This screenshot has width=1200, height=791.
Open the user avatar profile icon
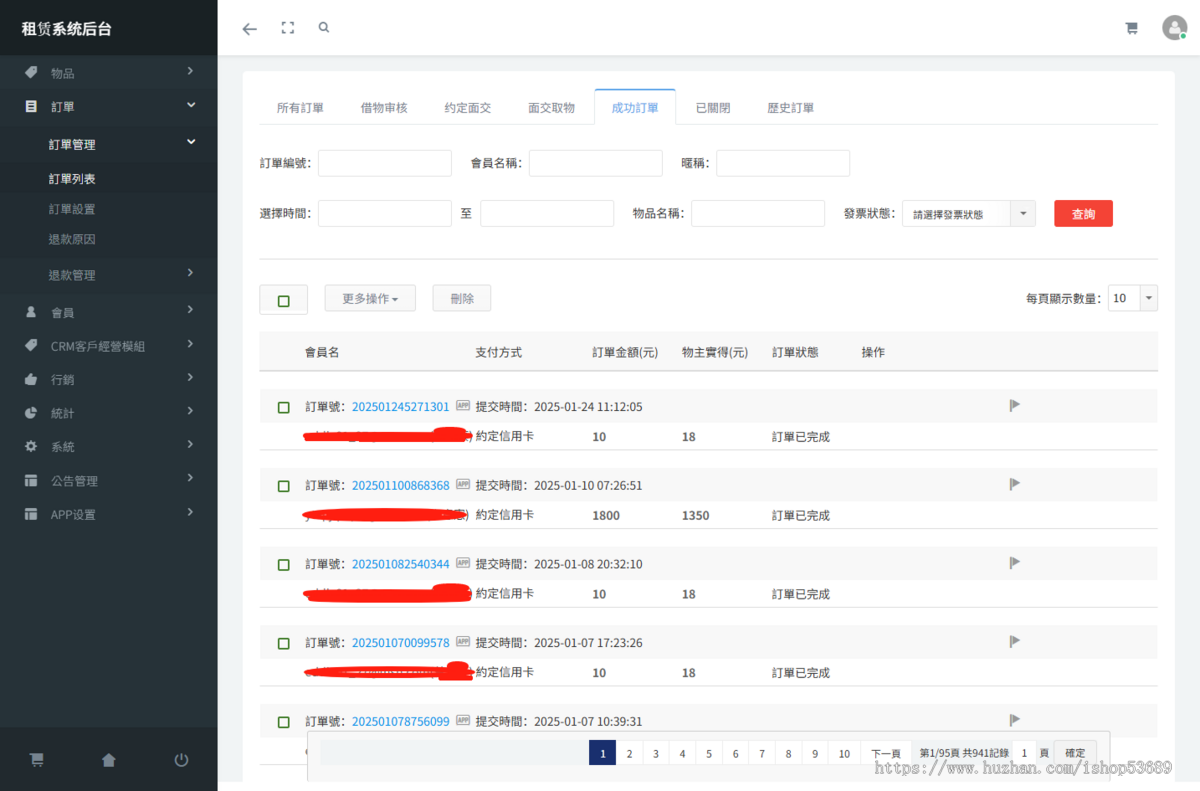point(1174,28)
